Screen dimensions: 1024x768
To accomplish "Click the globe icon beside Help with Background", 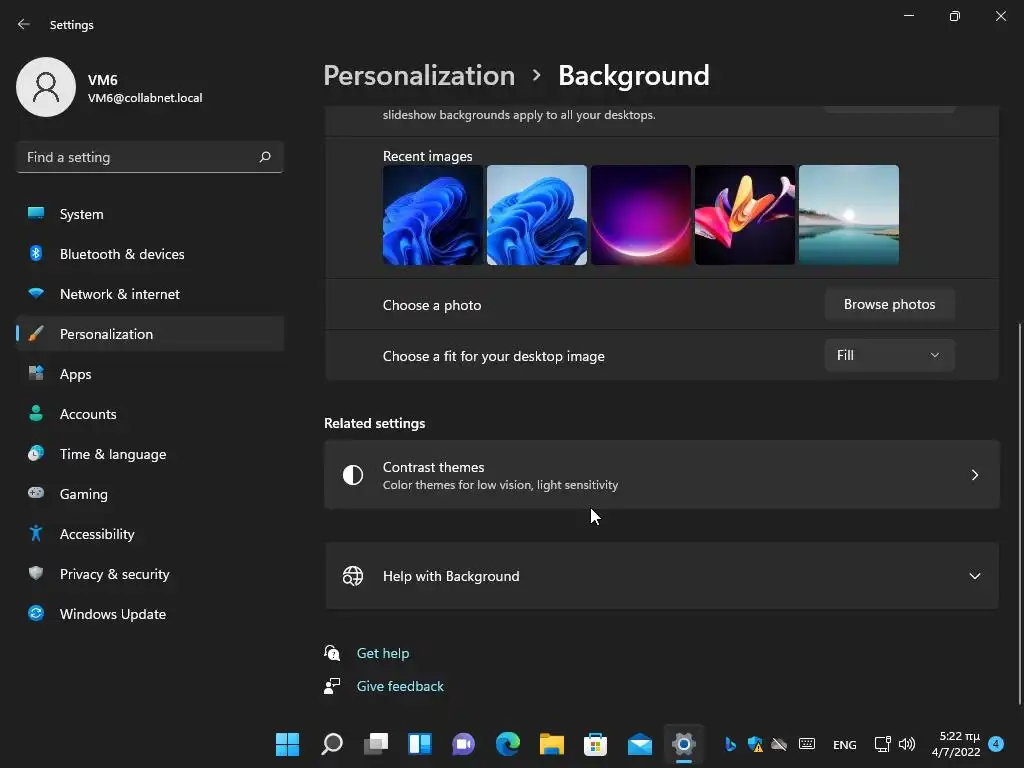I will click(353, 576).
